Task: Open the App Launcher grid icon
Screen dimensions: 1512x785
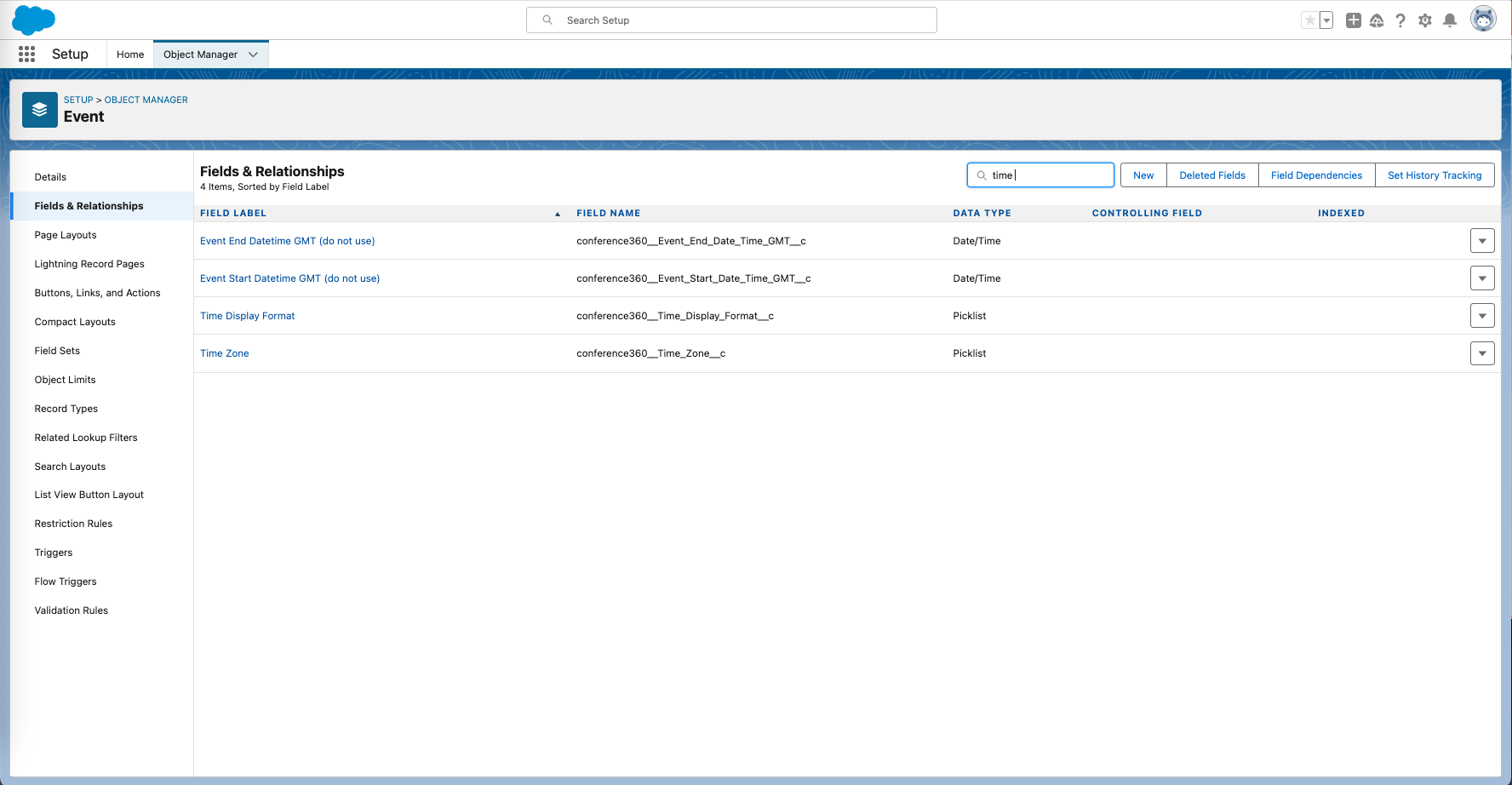Action: pyautogui.click(x=27, y=54)
